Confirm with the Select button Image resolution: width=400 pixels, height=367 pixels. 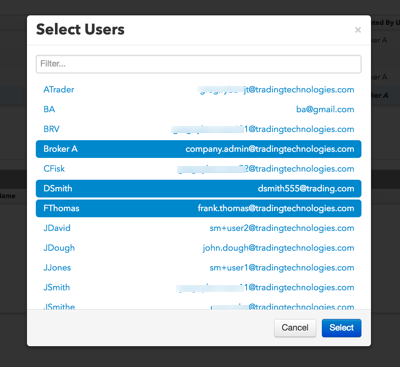pos(341,328)
